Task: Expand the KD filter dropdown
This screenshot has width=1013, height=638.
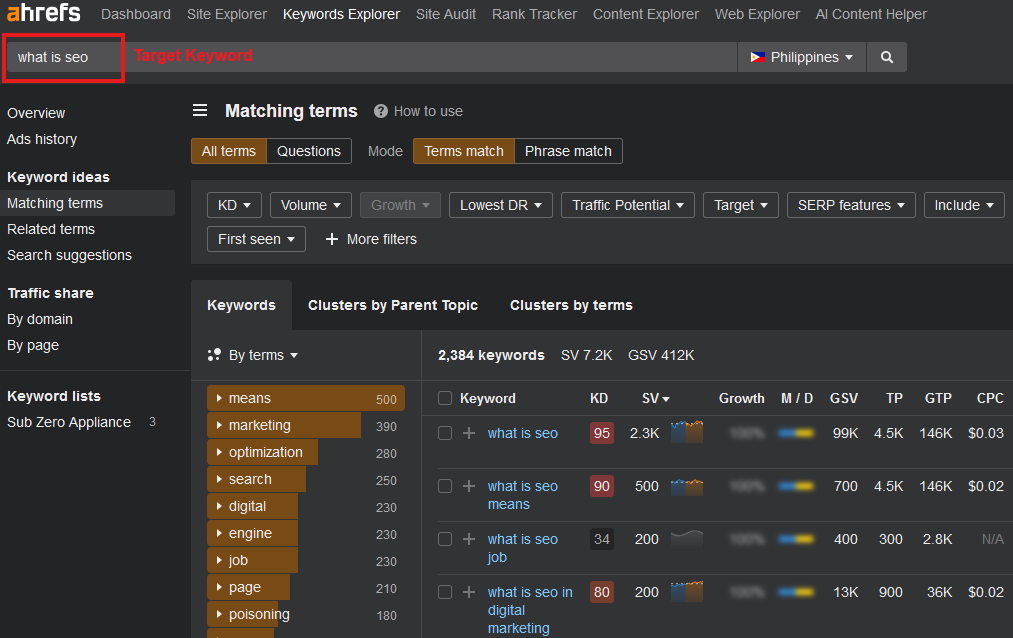Action: 234,205
